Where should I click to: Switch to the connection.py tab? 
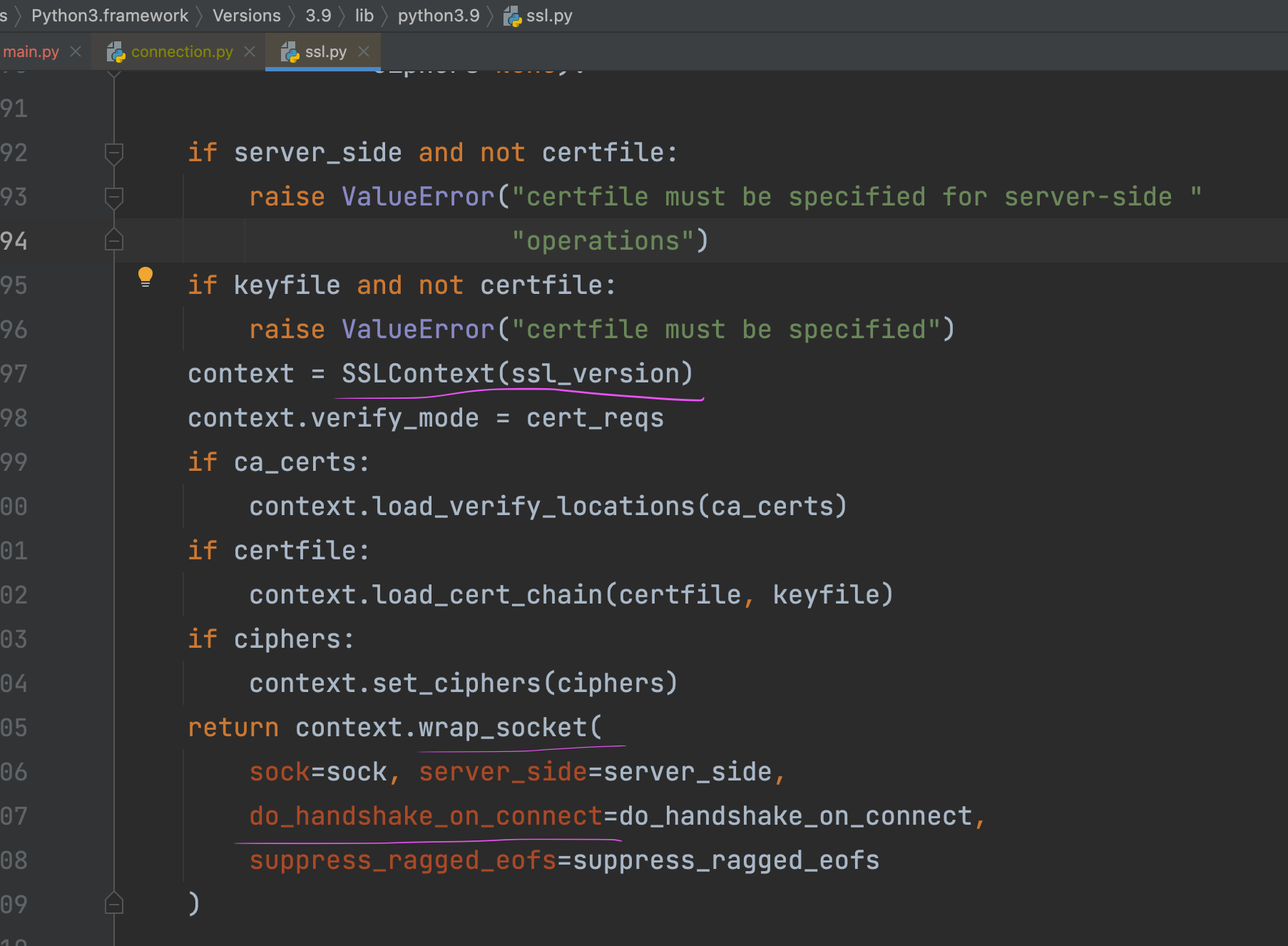coord(182,52)
